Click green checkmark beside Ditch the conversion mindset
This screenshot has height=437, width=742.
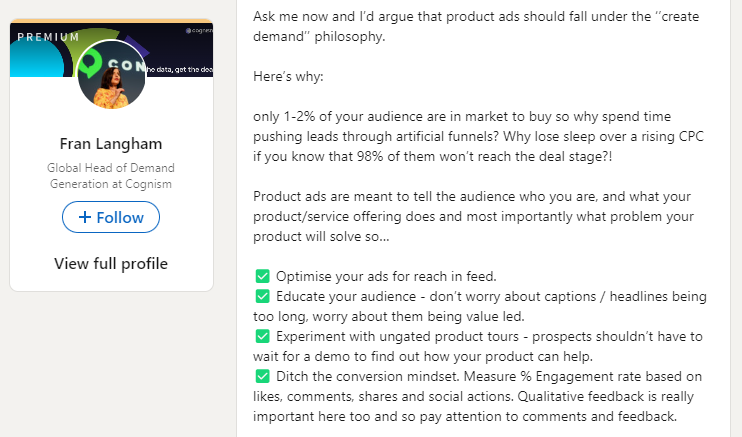pyautogui.click(x=263, y=376)
